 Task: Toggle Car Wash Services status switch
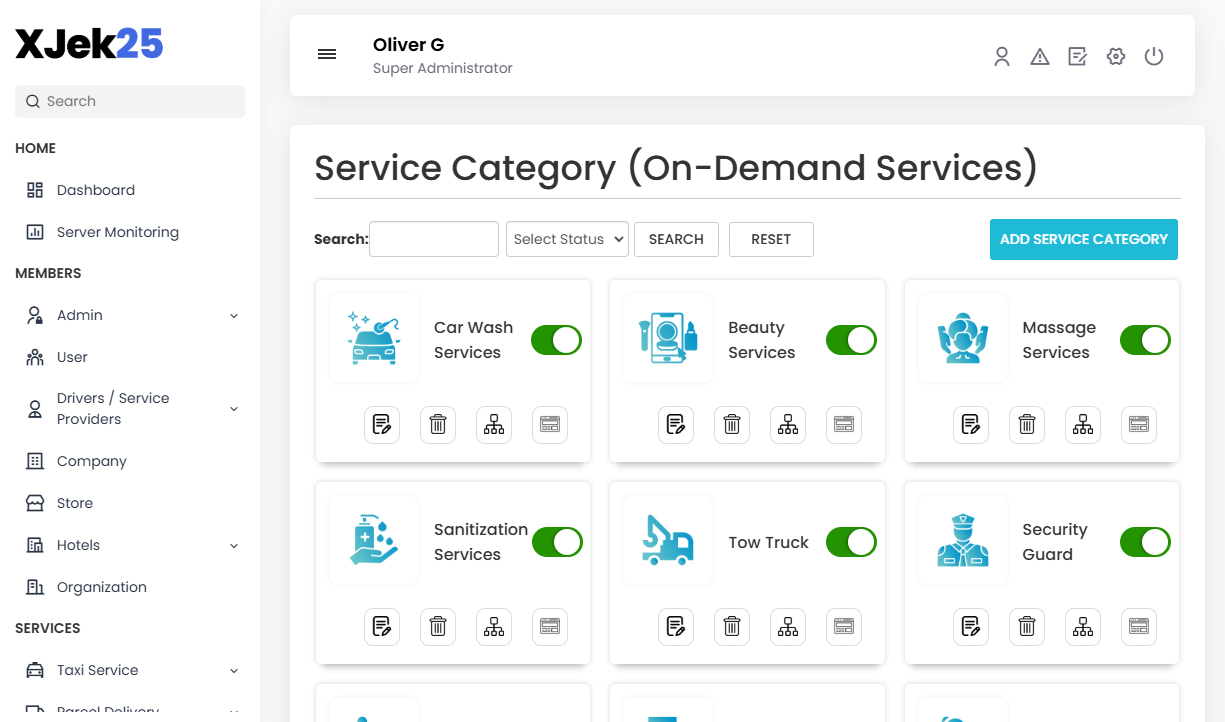click(x=555, y=340)
